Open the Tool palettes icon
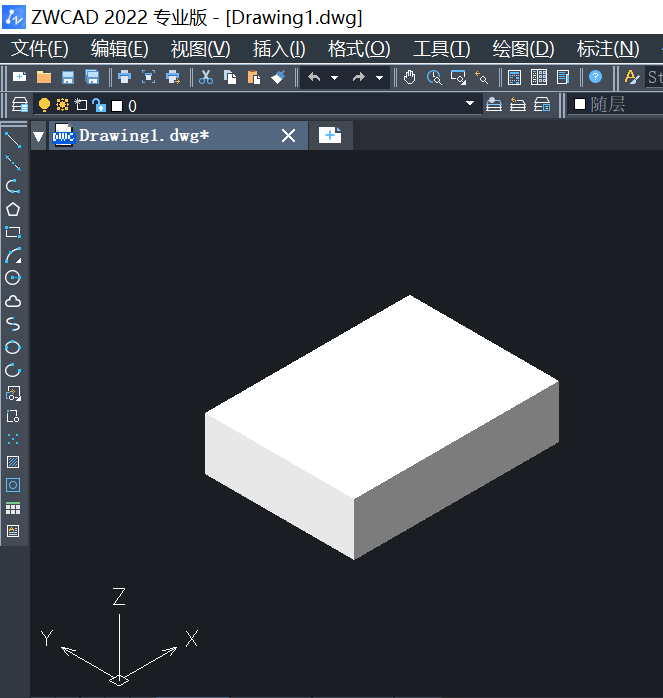 563,77
